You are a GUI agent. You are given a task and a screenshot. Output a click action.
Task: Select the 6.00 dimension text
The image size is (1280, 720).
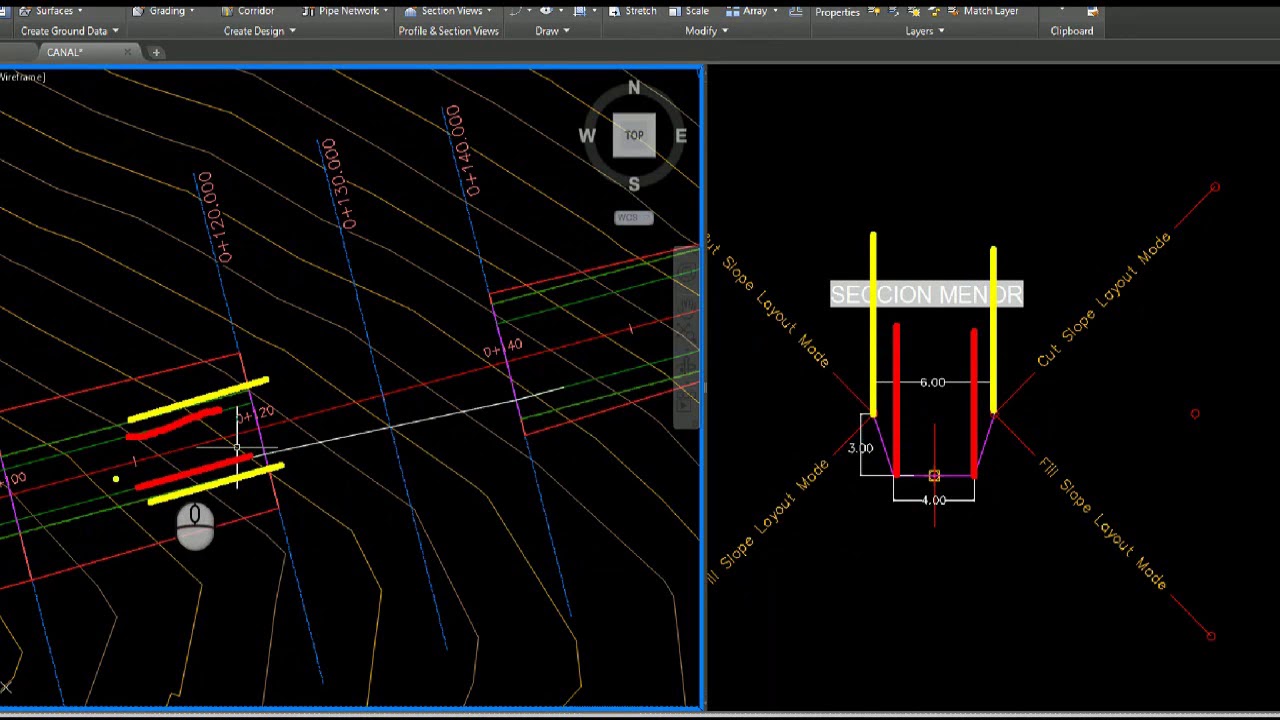click(932, 382)
